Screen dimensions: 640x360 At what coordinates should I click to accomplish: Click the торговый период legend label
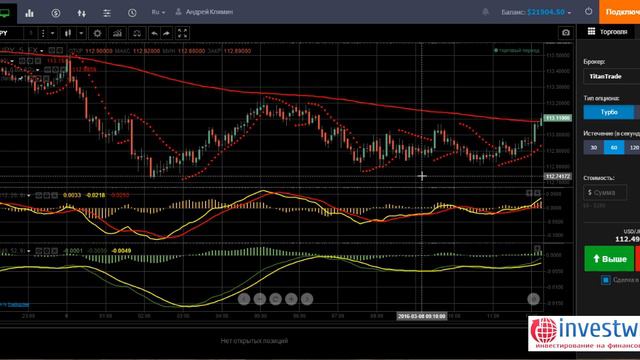(x=516, y=51)
